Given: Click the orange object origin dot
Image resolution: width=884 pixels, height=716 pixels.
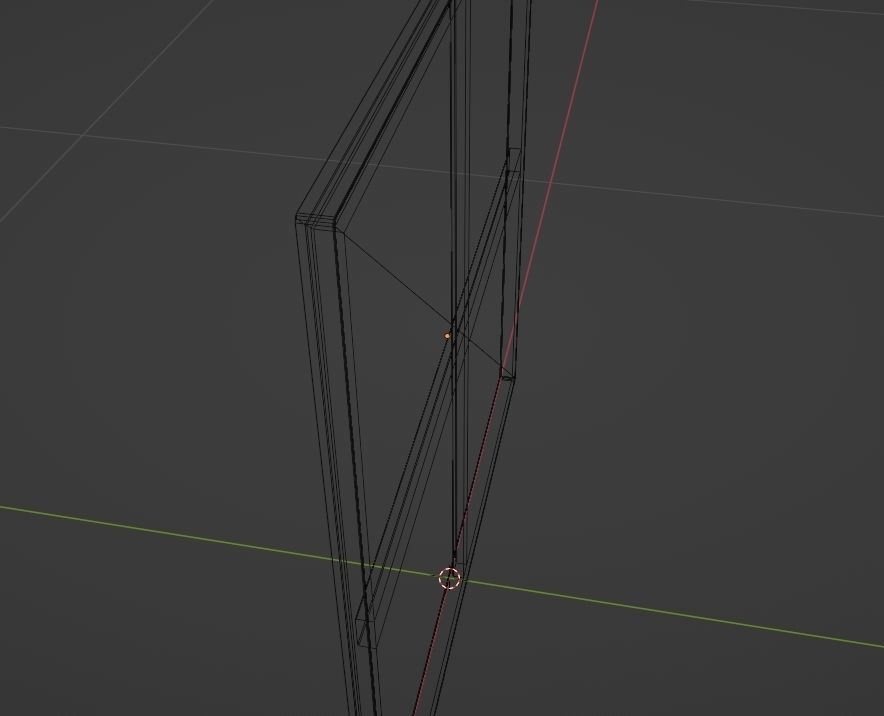Looking at the screenshot, I should (x=448, y=336).
